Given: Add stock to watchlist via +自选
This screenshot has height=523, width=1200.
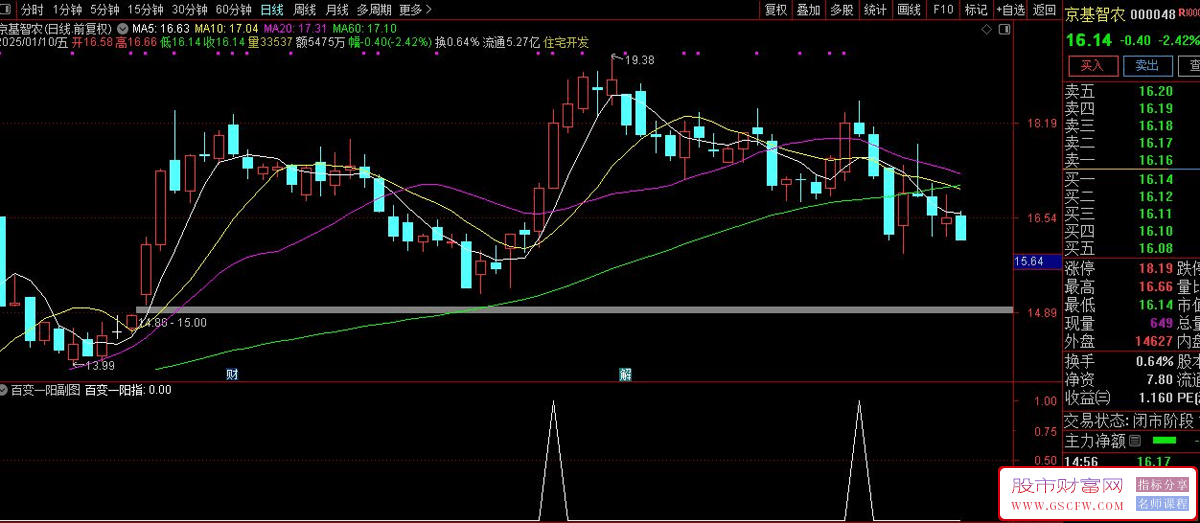Looking at the screenshot, I should pyautogui.click(x=1011, y=10).
